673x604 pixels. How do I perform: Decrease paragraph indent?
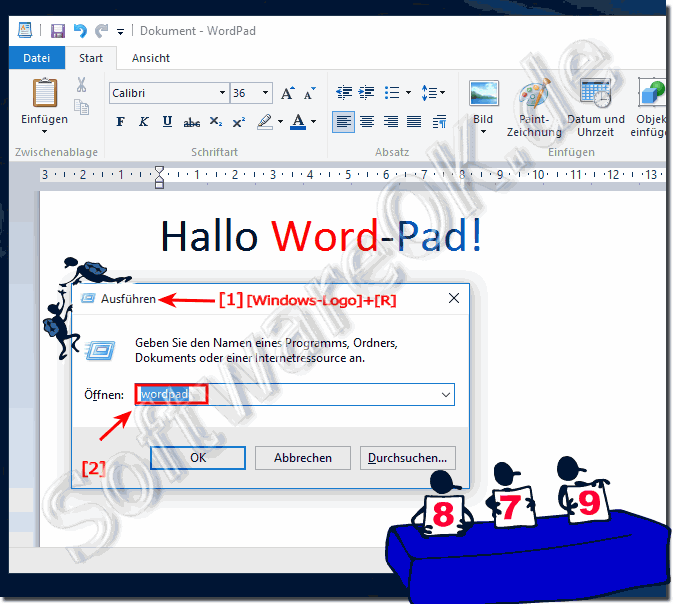point(344,92)
